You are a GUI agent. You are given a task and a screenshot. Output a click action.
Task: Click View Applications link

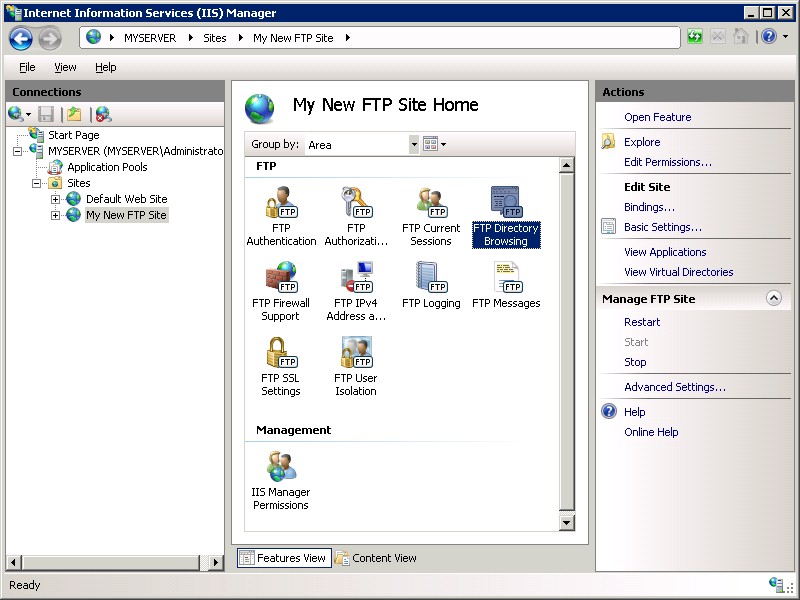tap(665, 252)
